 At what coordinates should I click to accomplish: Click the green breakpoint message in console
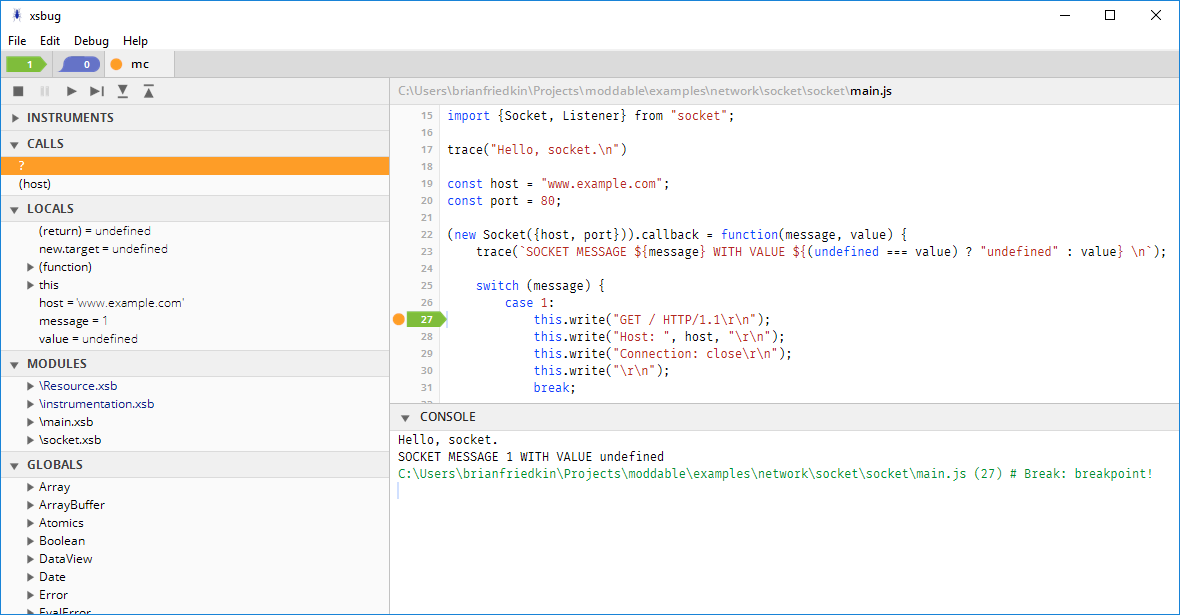click(775, 474)
